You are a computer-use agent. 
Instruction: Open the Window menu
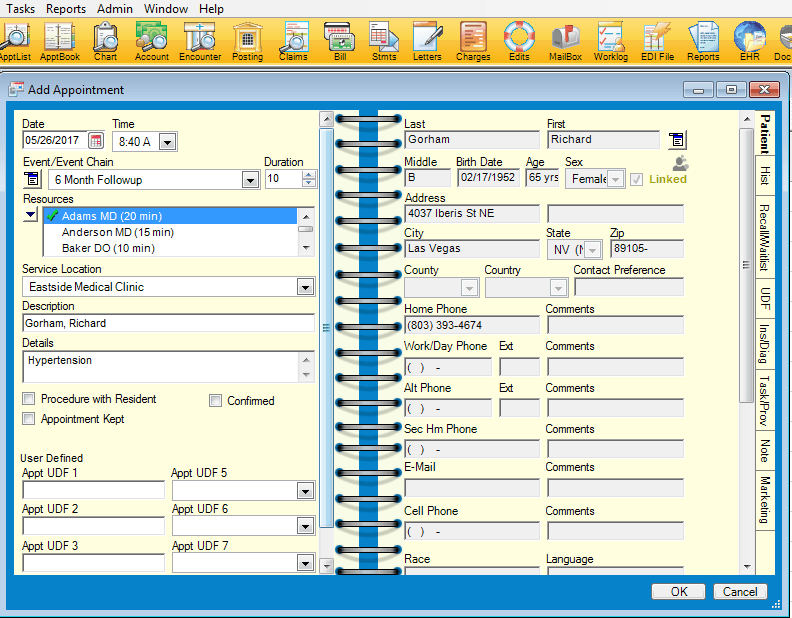tap(166, 9)
